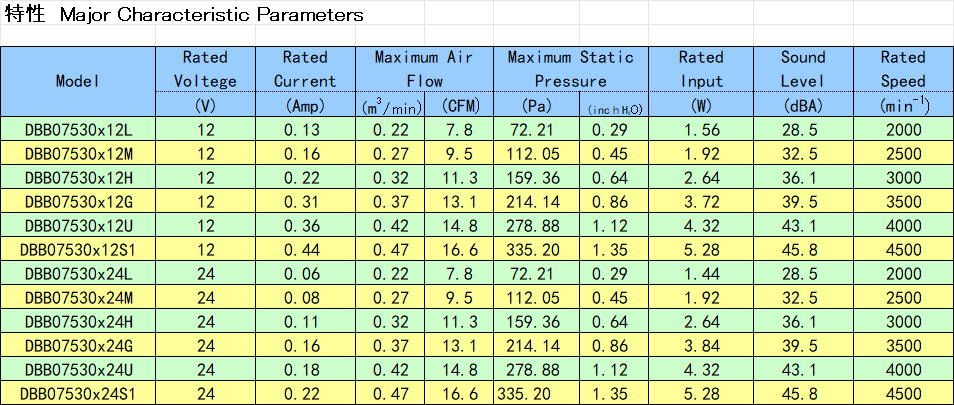Click the 3.84 rated input cell
This screenshot has width=954, height=405.
coord(701,345)
